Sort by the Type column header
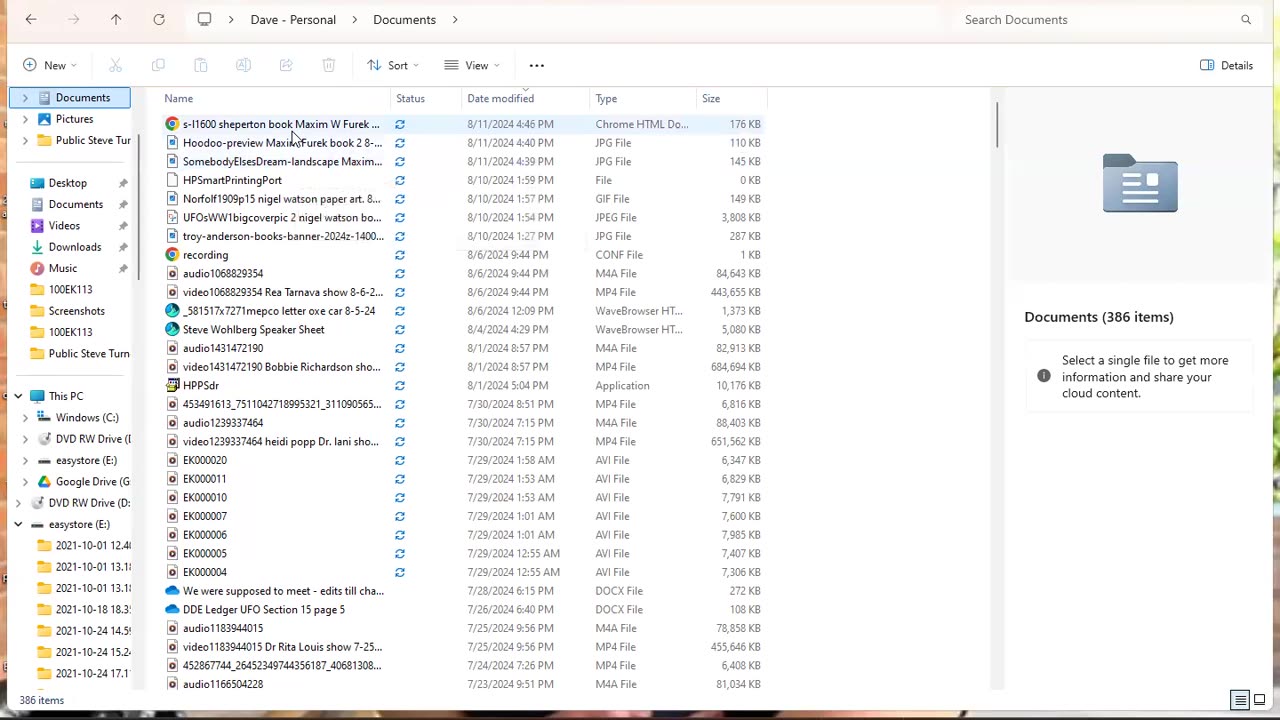Screen dimensions: 1280x720 coord(606,98)
